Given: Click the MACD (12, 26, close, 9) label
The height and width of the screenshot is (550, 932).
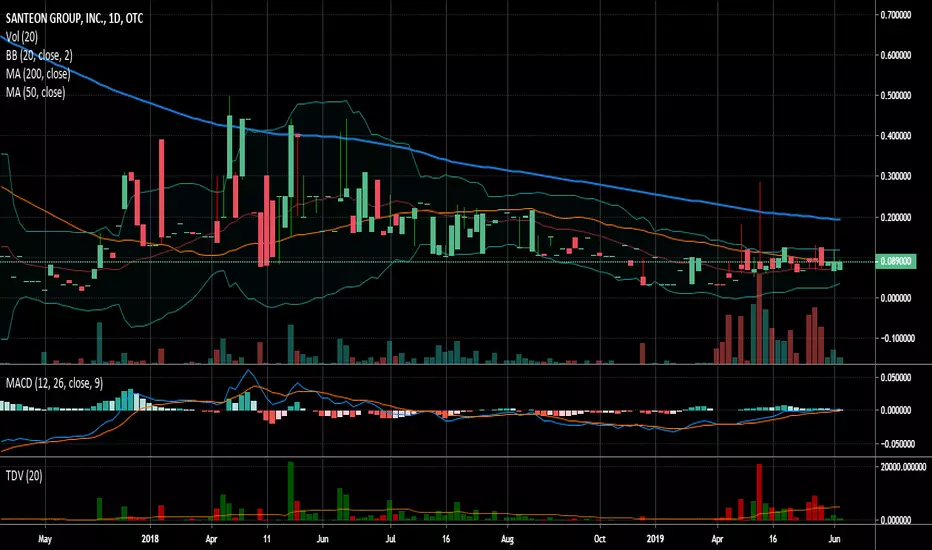Looking at the screenshot, I should pos(54,384).
